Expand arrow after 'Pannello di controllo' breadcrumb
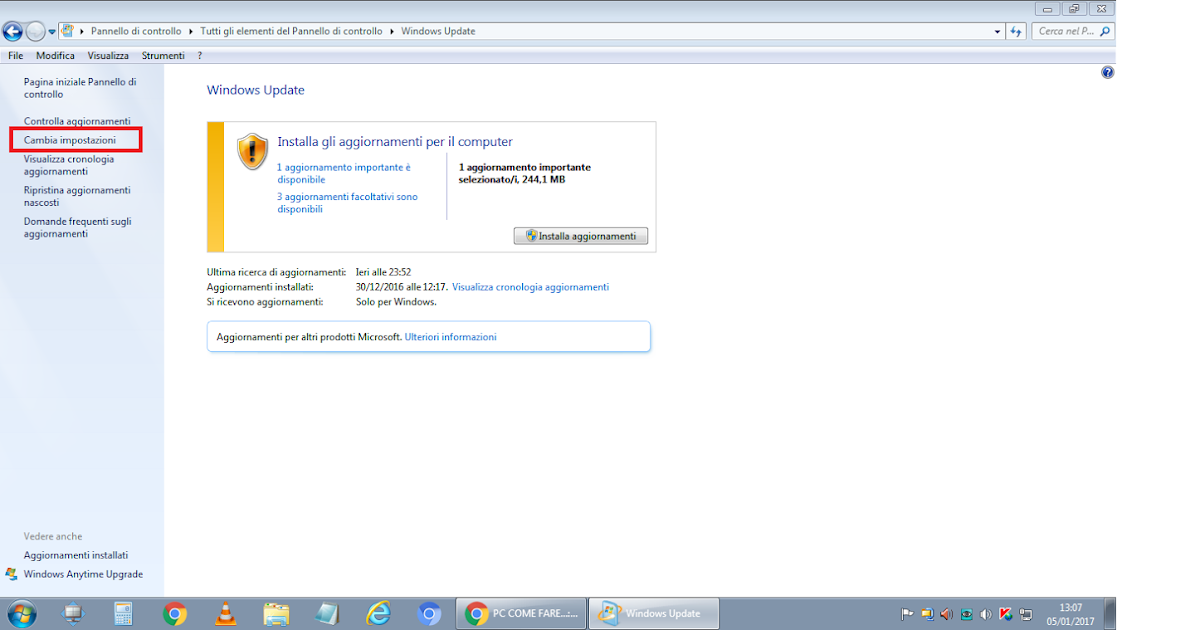 click(x=190, y=31)
